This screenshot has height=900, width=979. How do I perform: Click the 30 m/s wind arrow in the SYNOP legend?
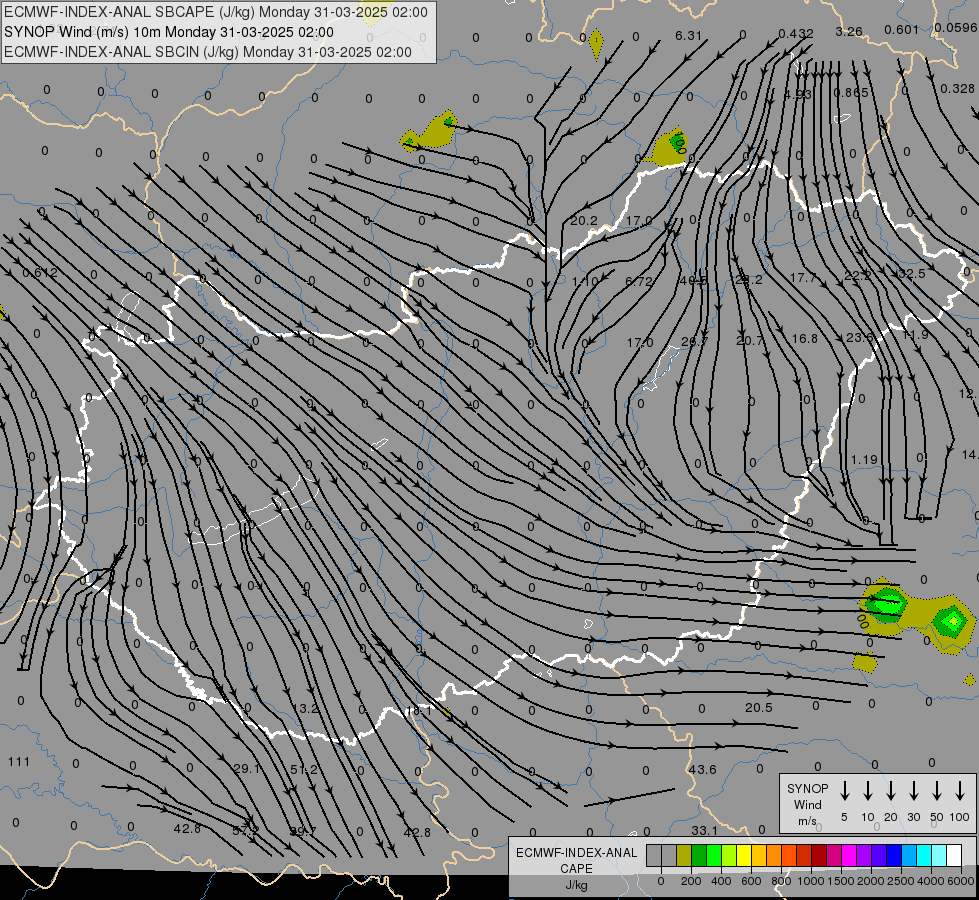(913, 791)
